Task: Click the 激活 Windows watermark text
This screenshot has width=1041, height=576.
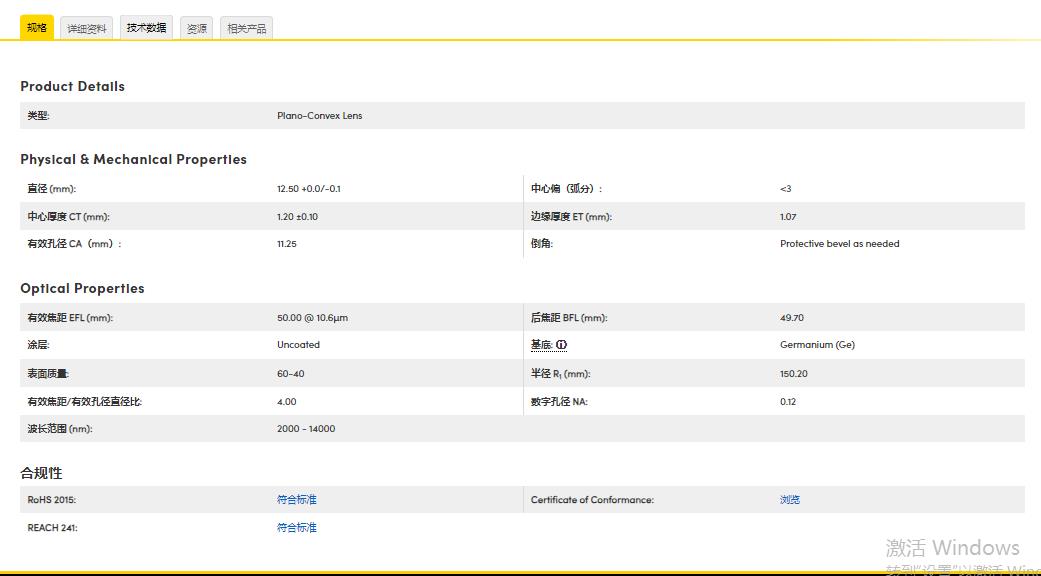Action: (952, 548)
